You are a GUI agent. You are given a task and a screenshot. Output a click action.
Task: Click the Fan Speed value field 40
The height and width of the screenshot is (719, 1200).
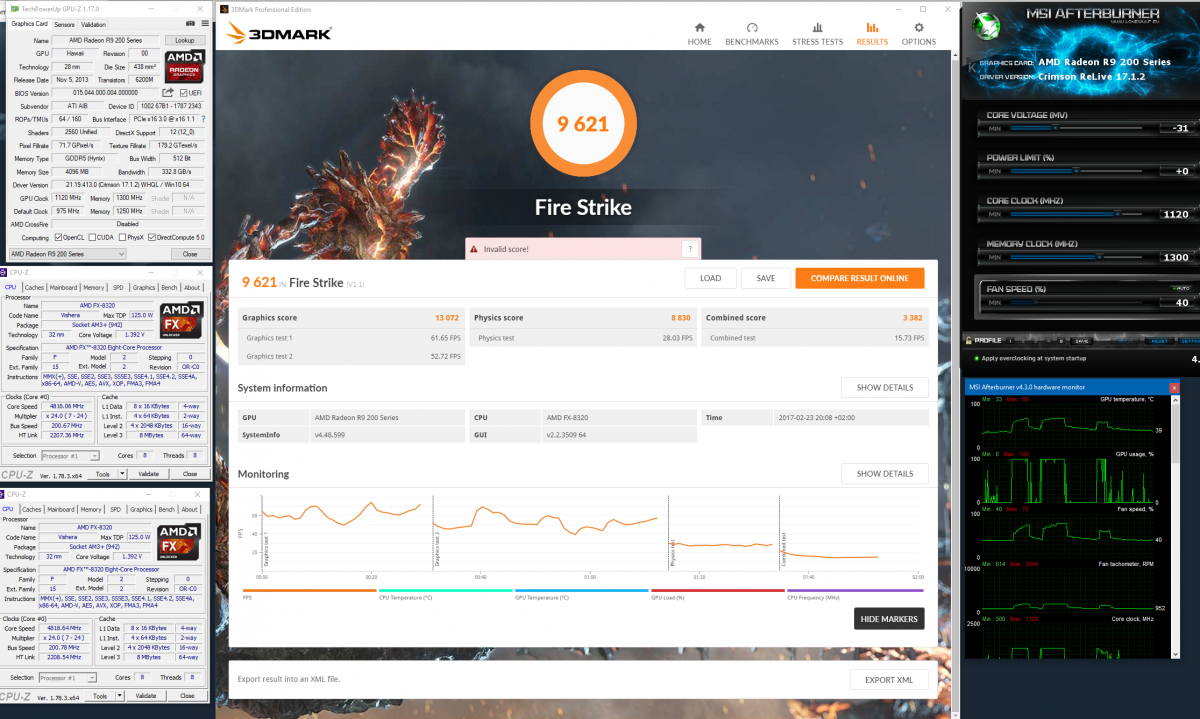click(x=1176, y=302)
